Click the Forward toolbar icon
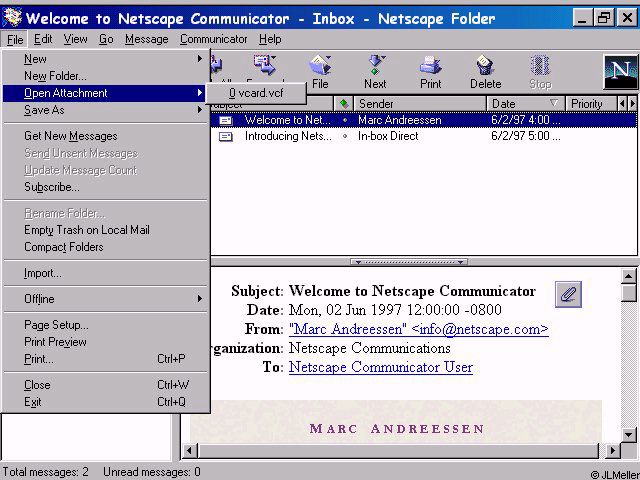Image resolution: width=640 pixels, height=480 pixels. [265, 65]
